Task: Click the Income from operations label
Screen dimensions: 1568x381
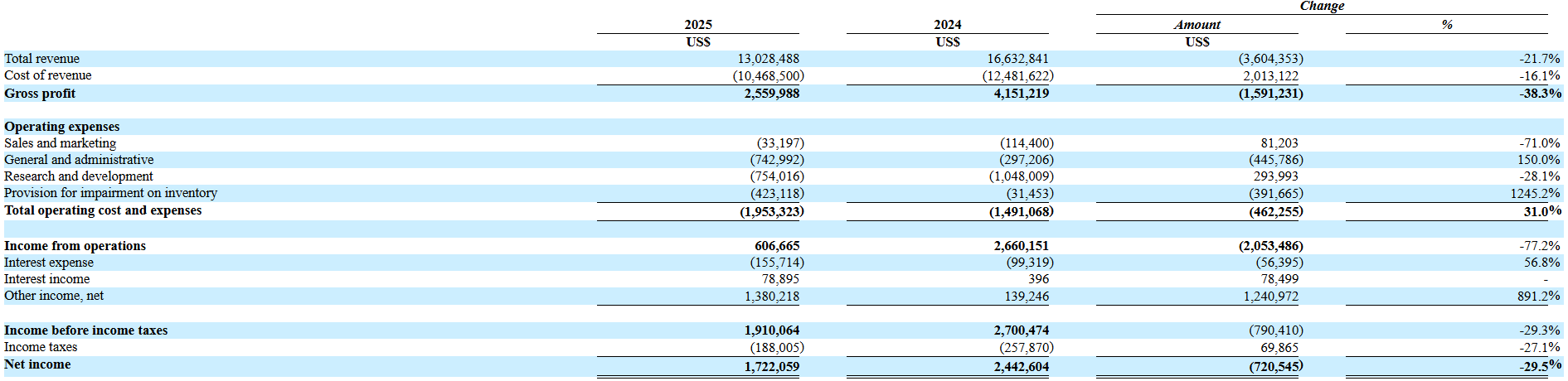Action: 75,246
